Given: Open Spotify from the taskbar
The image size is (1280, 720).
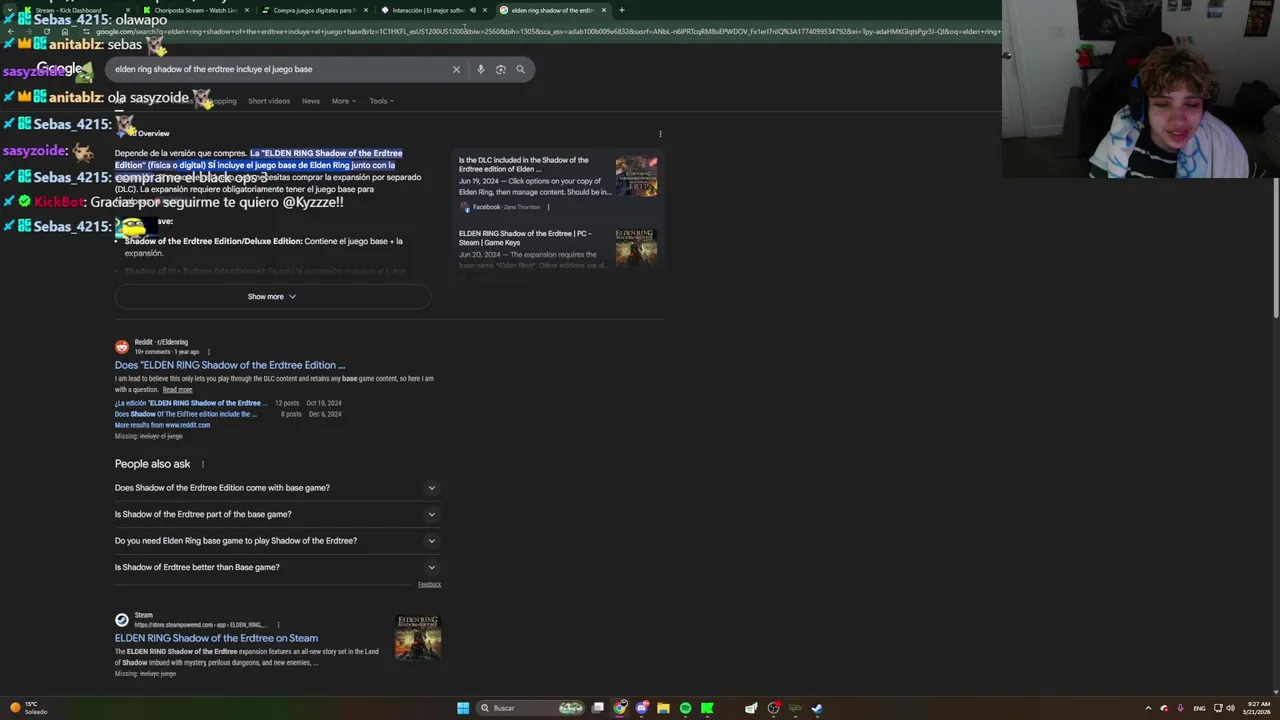Looking at the screenshot, I should 685,708.
